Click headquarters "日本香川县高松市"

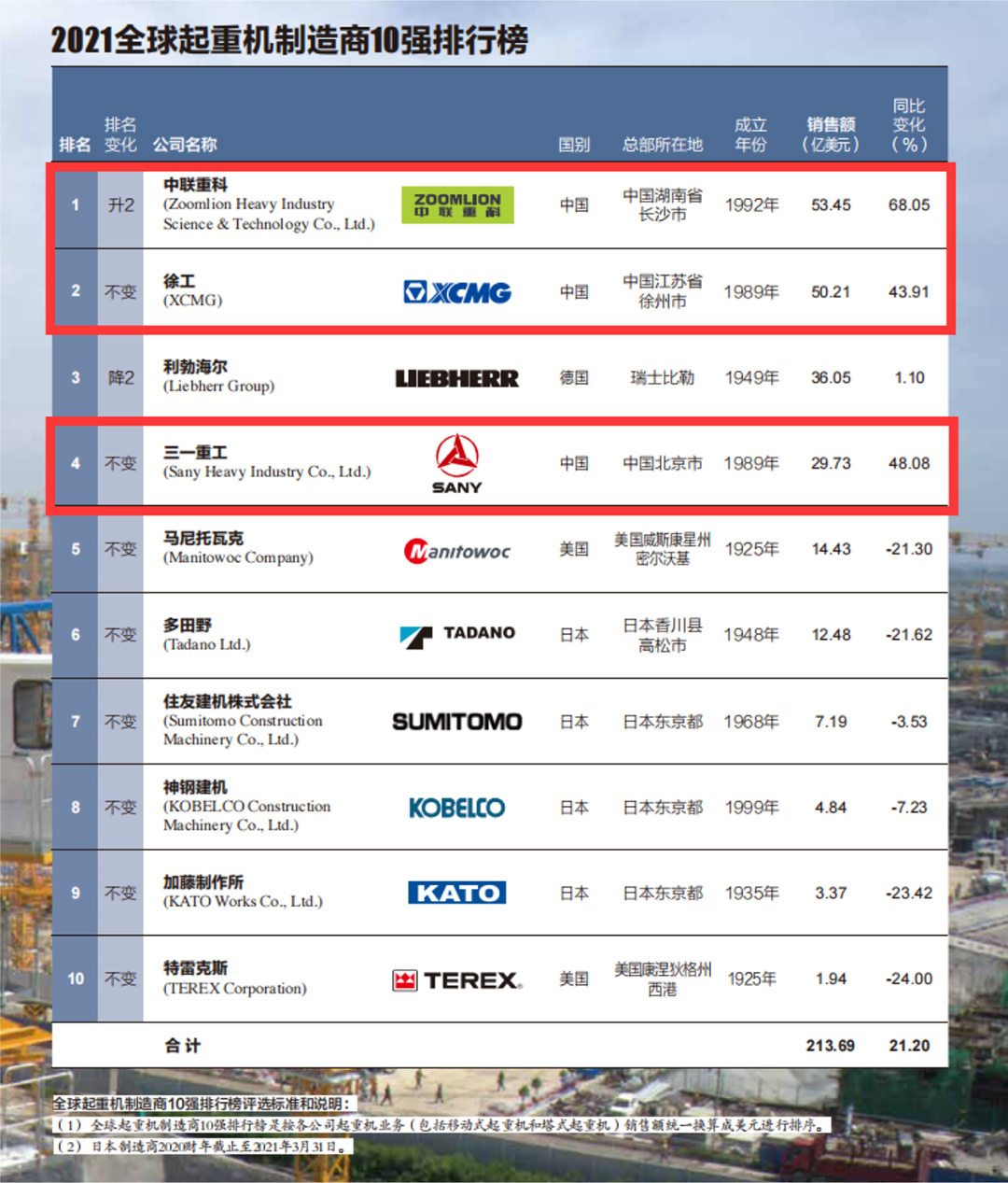[x=663, y=636]
